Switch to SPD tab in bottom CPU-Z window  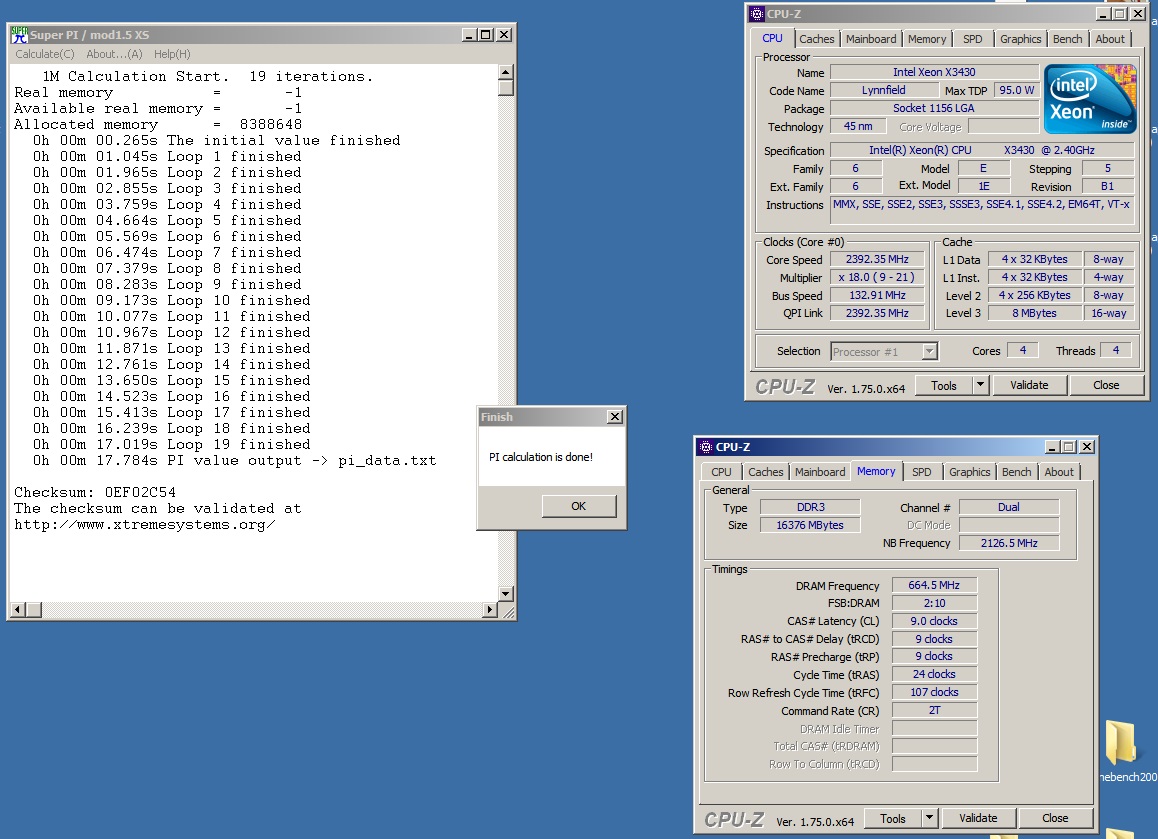922,472
